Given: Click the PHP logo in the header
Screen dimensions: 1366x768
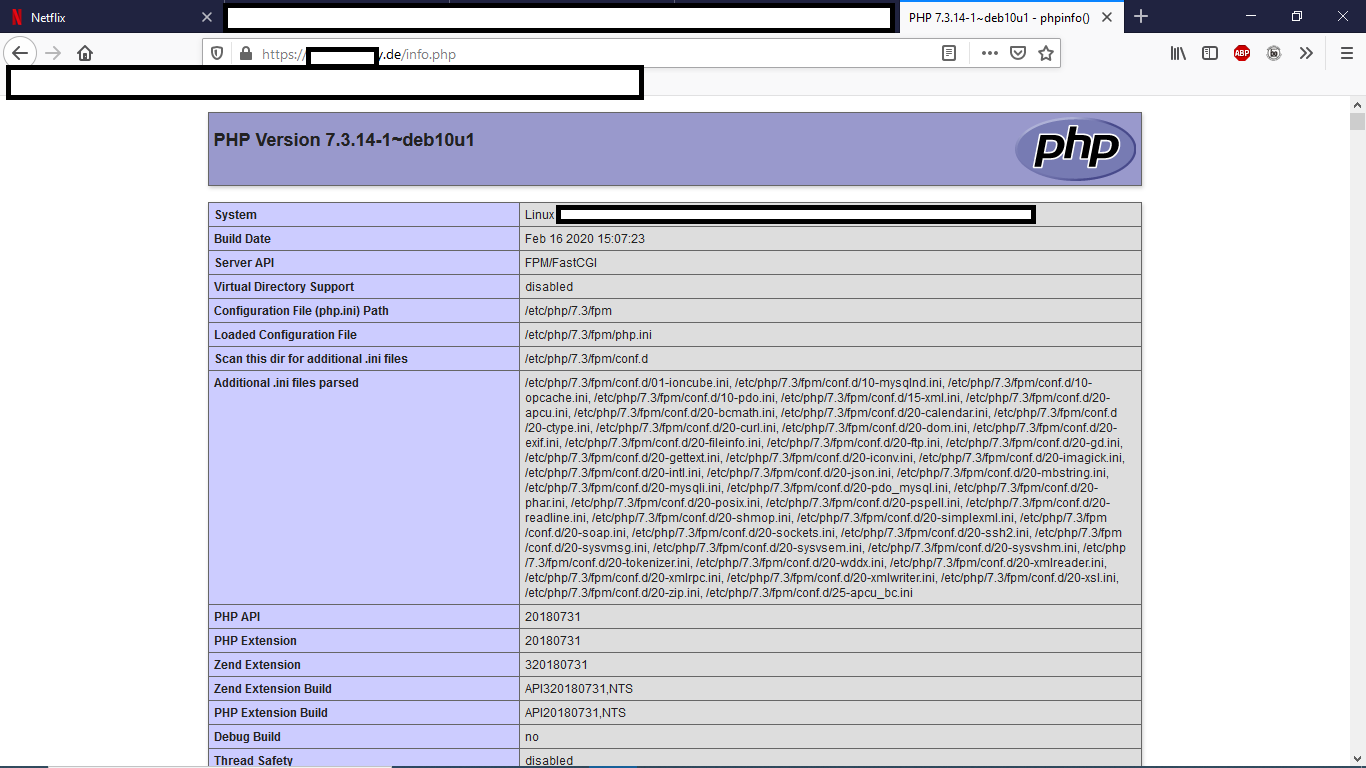Looking at the screenshot, I should (1075, 149).
